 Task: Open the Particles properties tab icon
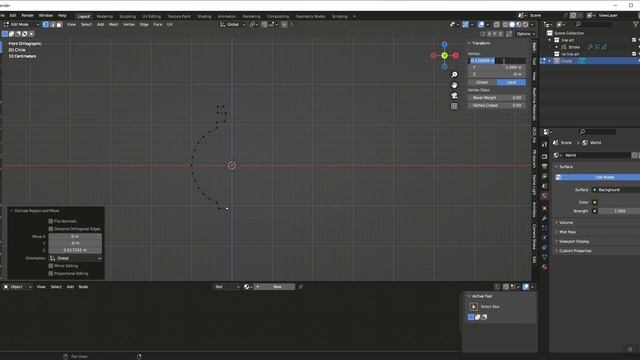pyautogui.click(x=544, y=228)
